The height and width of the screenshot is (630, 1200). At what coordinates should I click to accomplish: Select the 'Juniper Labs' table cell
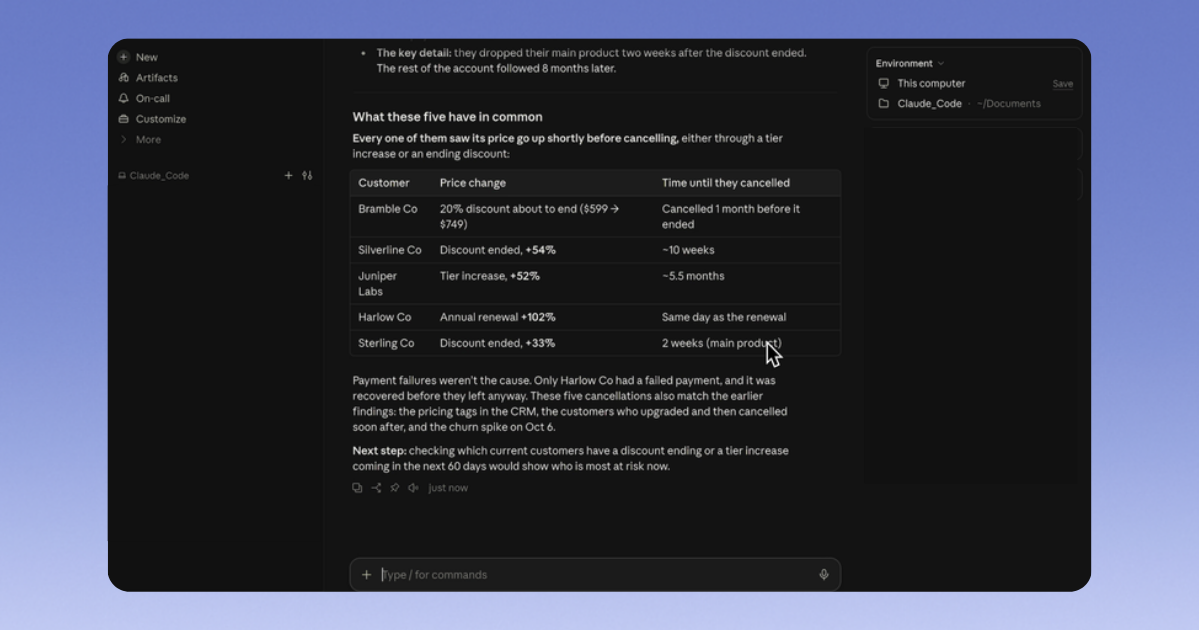(378, 284)
